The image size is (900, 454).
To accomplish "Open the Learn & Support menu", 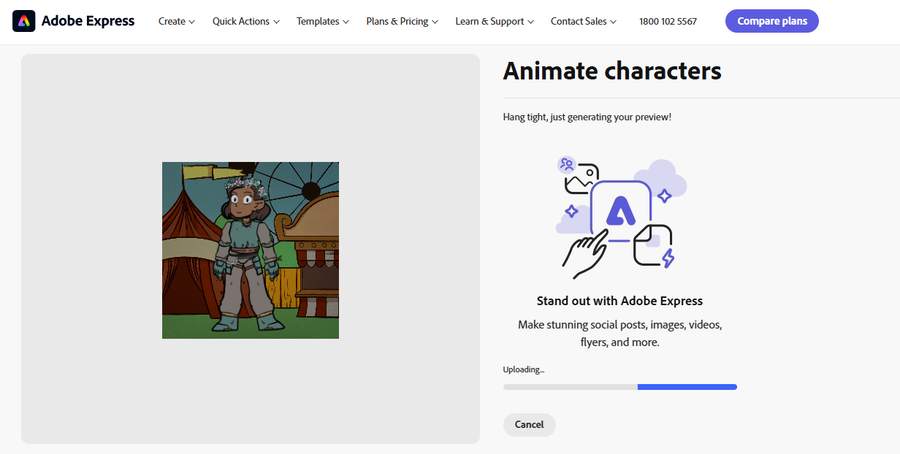I will coord(495,21).
